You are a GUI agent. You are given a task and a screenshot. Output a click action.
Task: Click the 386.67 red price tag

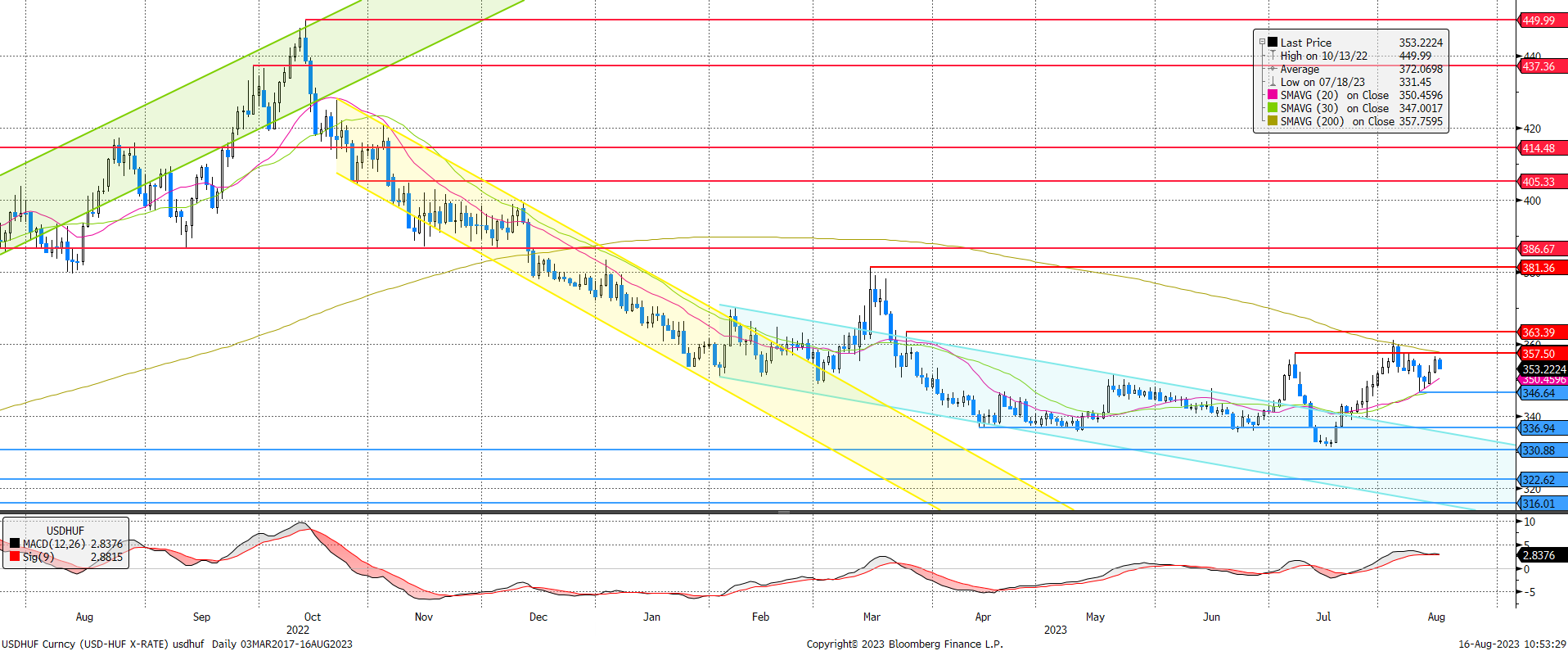coord(1542,249)
